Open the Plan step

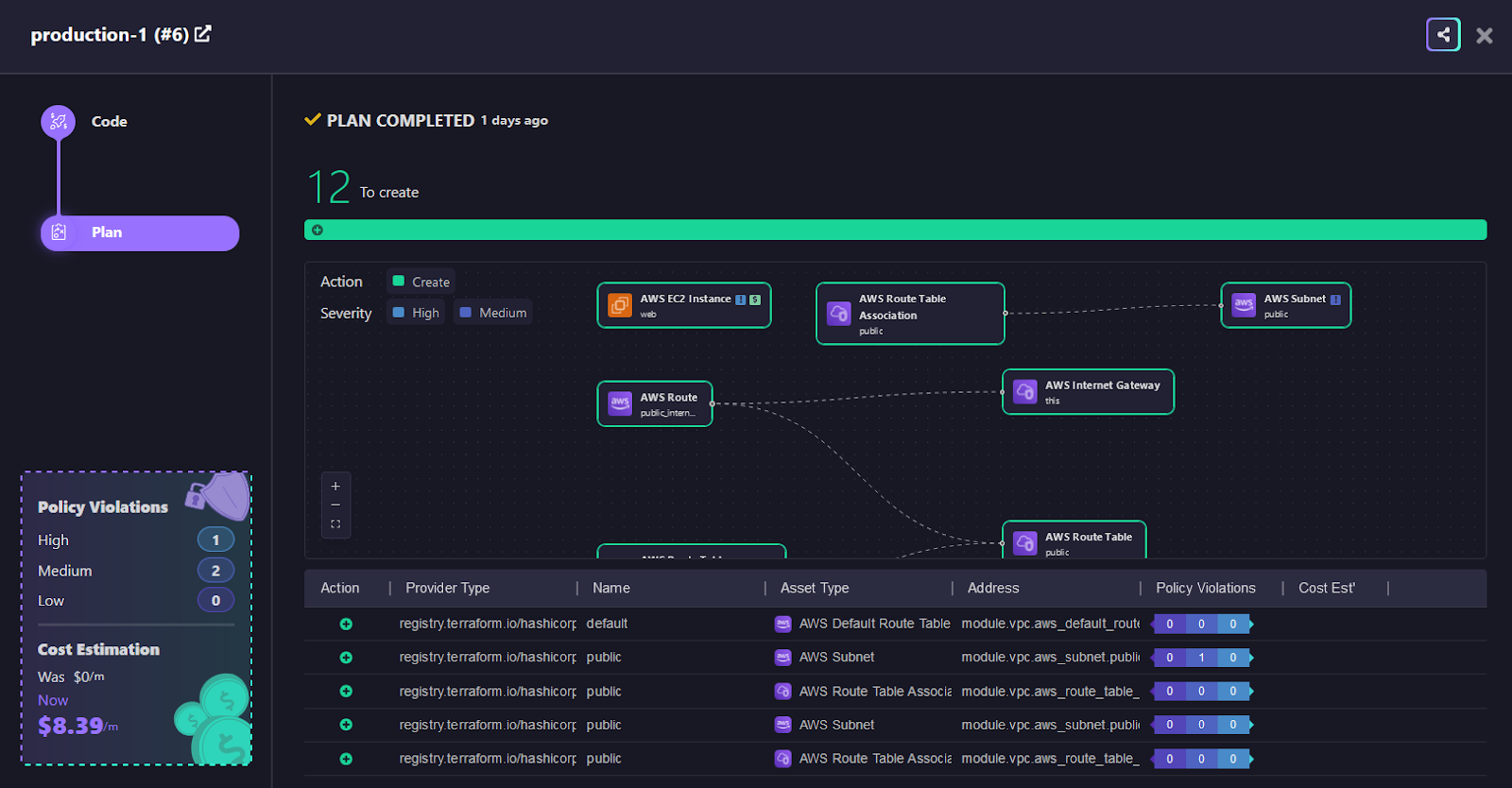tap(140, 232)
